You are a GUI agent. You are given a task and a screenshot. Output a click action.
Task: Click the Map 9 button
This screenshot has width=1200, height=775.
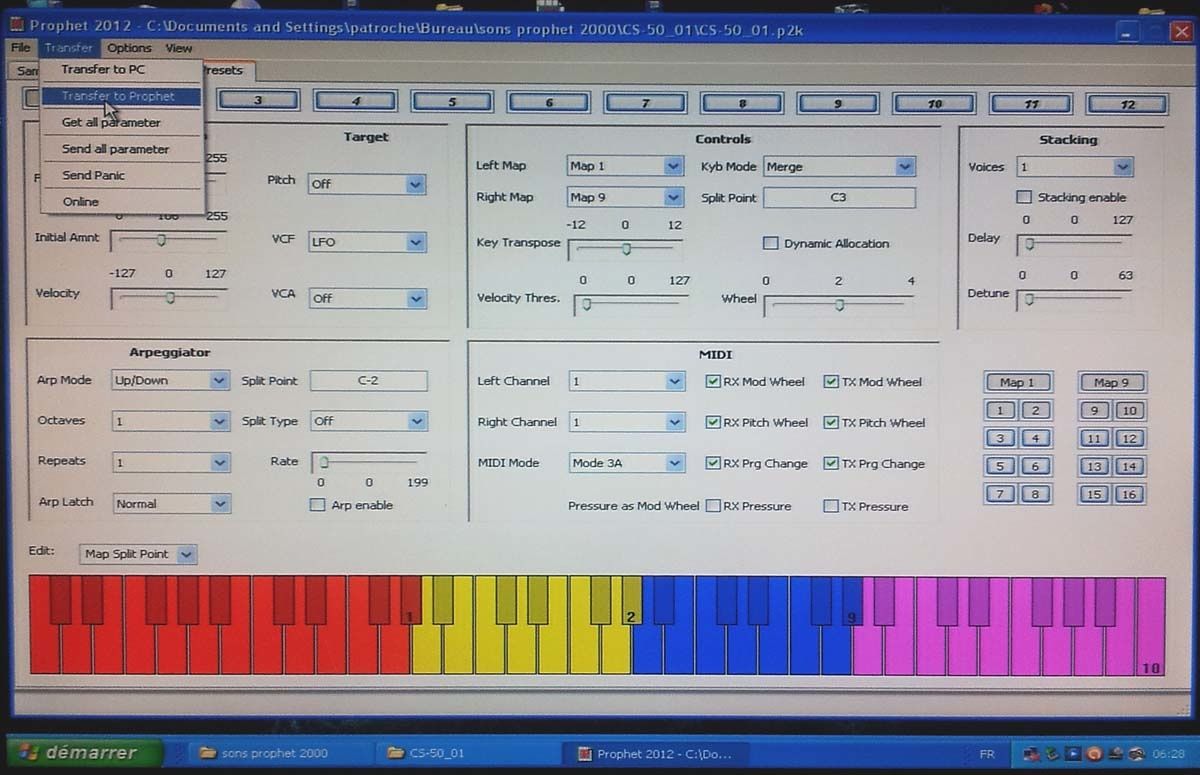pos(1111,382)
